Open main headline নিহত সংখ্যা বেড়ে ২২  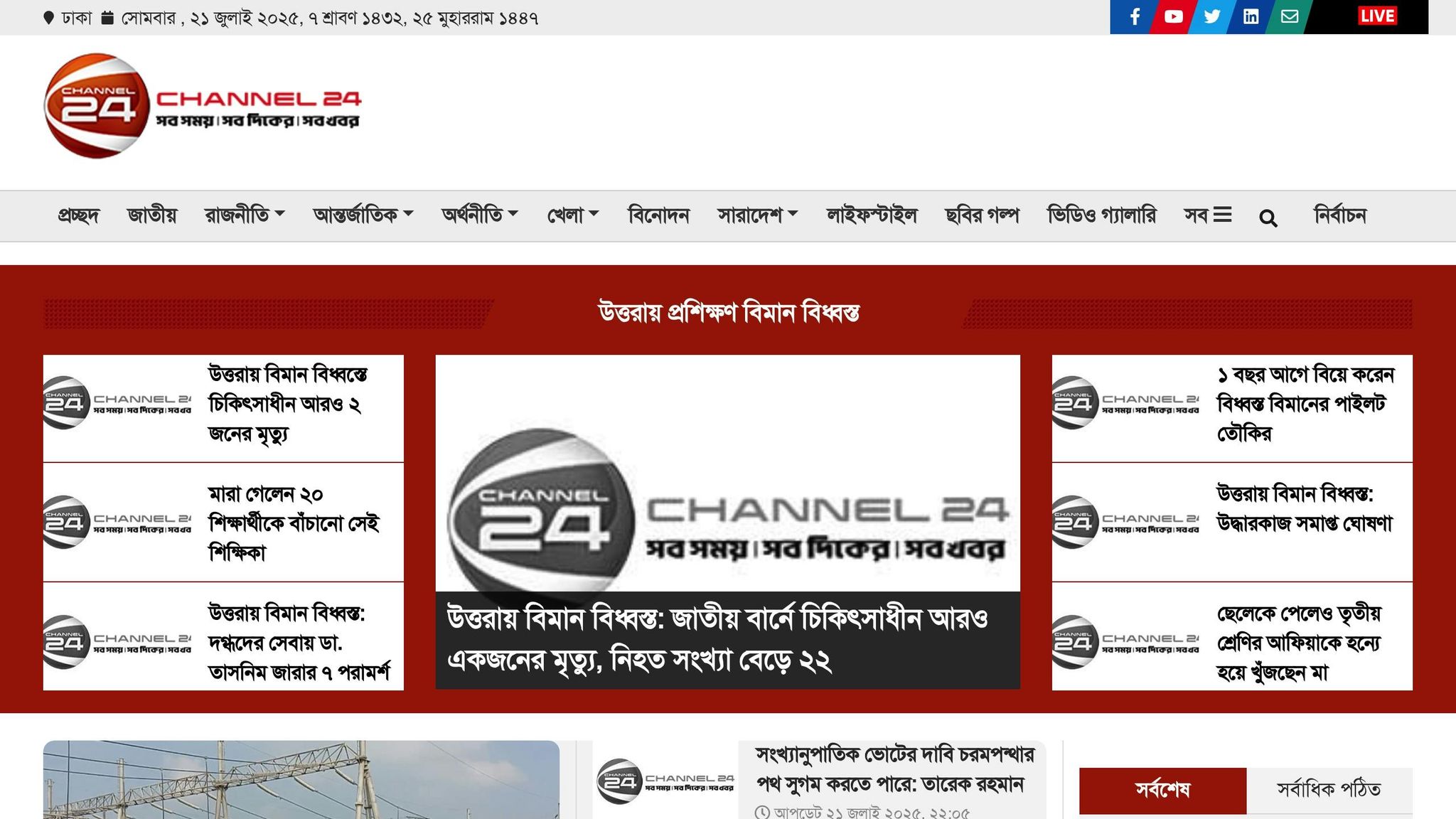[x=718, y=640]
